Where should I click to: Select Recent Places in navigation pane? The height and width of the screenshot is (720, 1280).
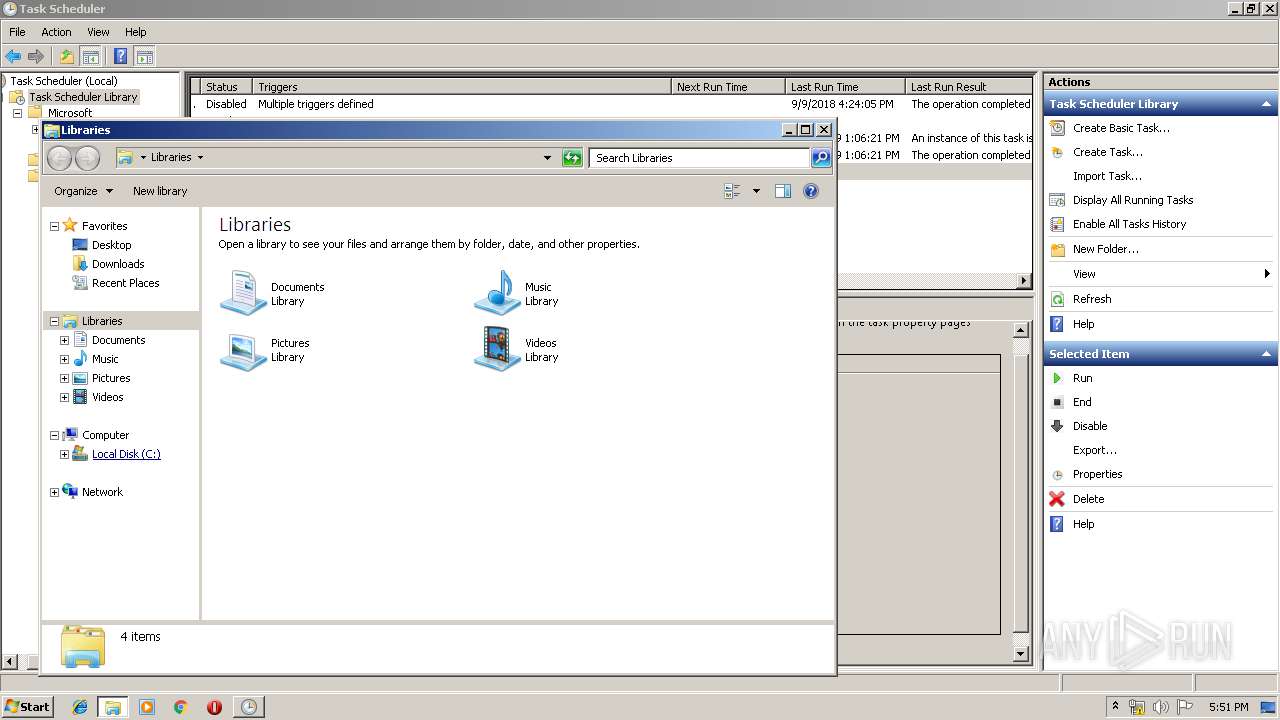pyautogui.click(x=125, y=283)
